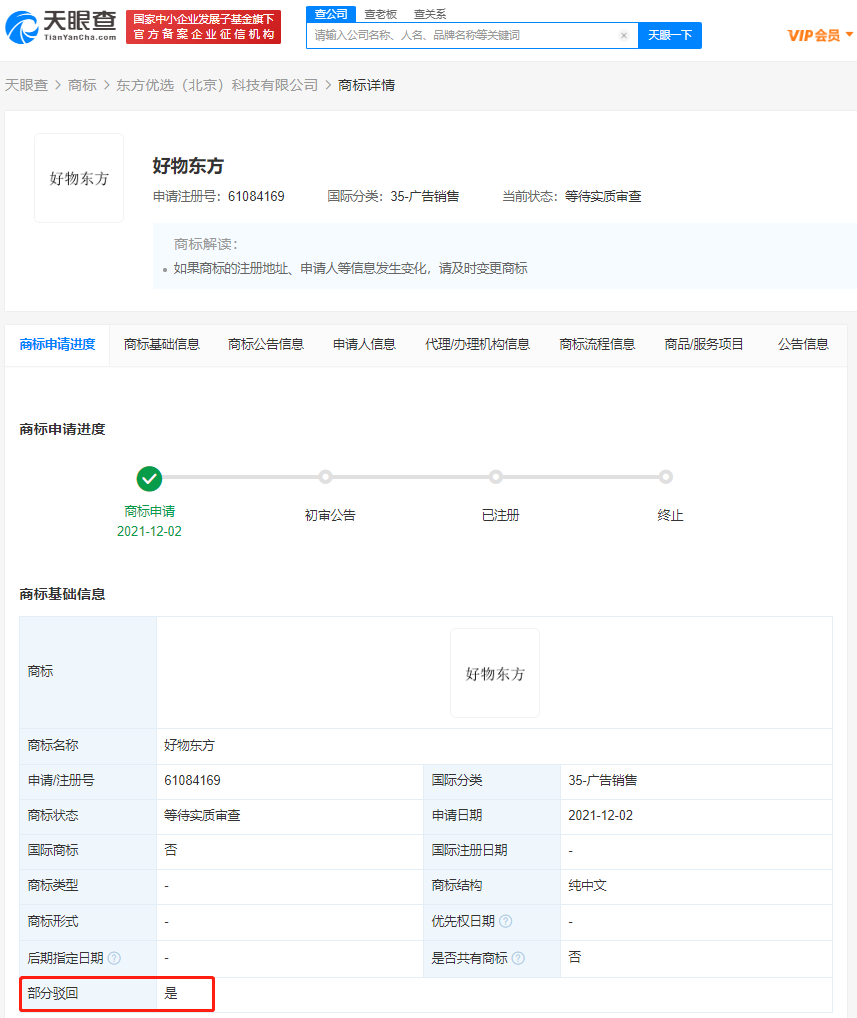Go to 商标 breadcrumb link
The height and width of the screenshot is (1018, 857).
point(82,85)
